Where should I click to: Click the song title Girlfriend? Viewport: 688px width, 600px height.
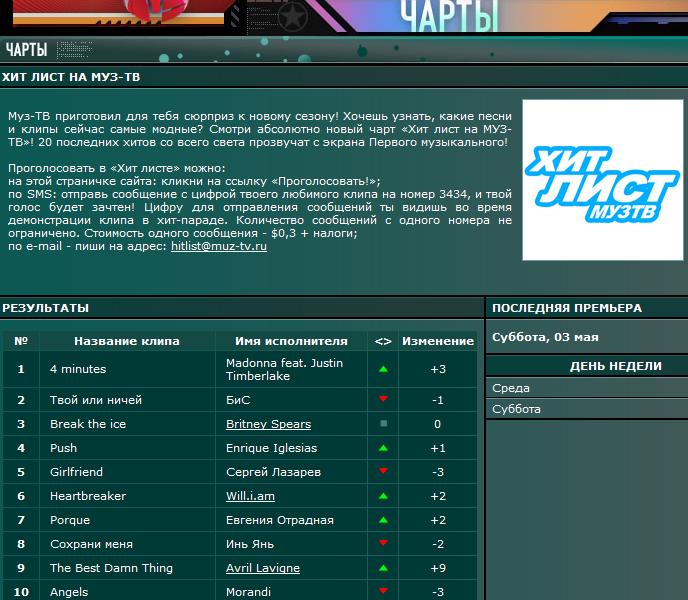point(76,472)
